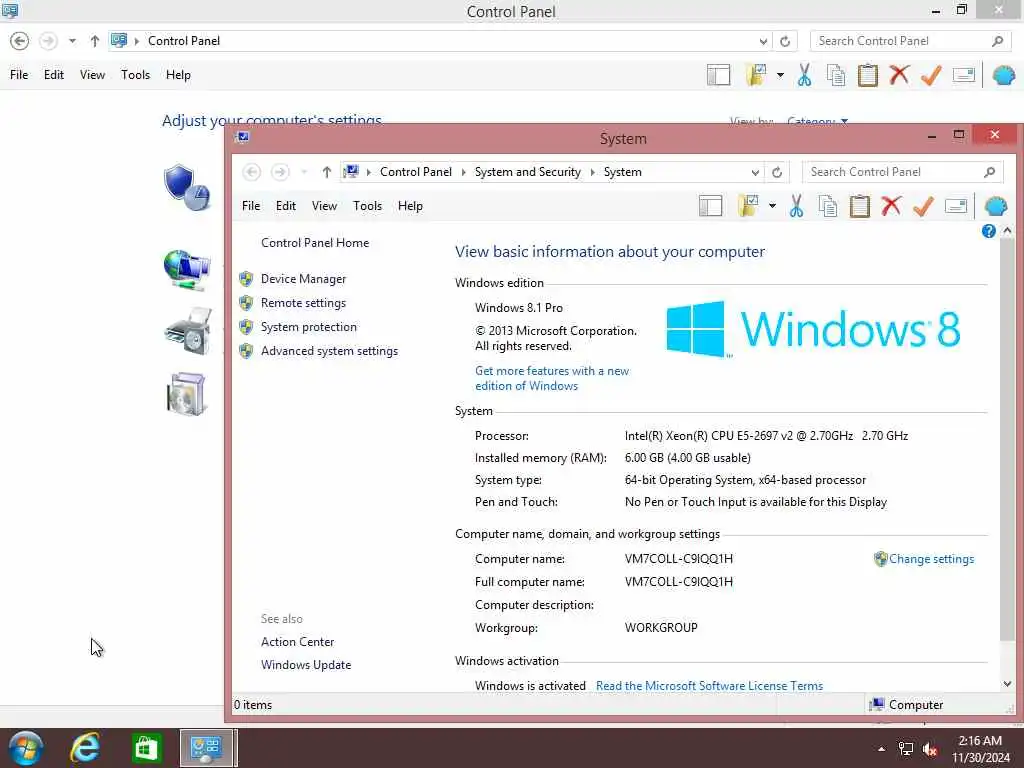The image size is (1024, 768).
Task: Open Programs disc box icon
Action: point(187,394)
